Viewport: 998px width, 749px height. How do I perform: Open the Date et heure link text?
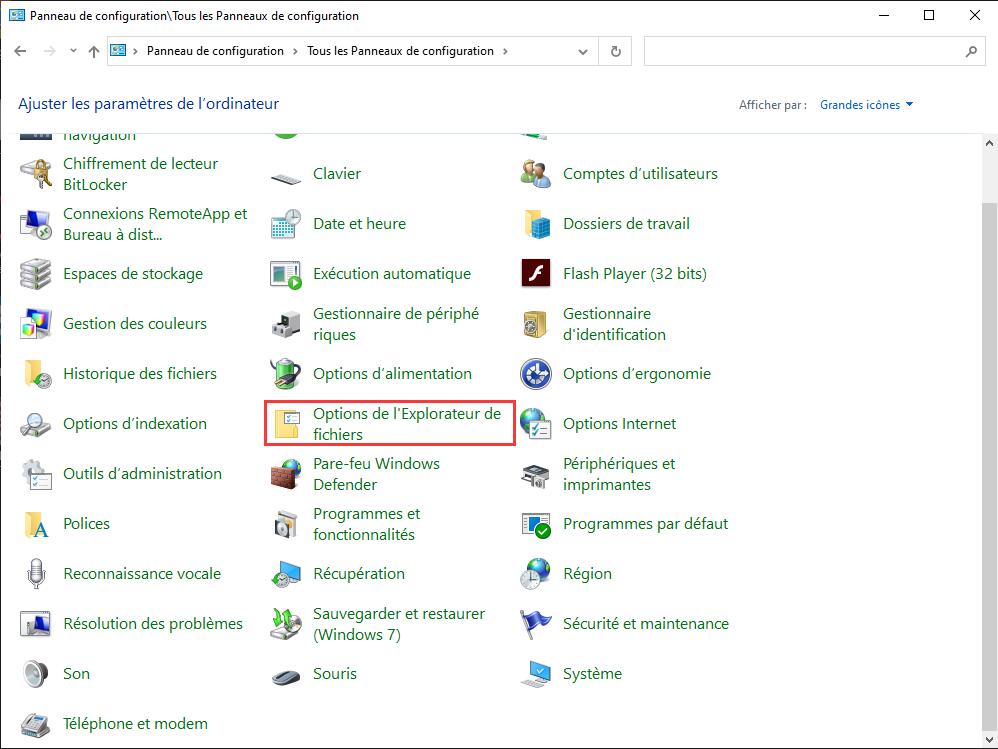click(359, 224)
